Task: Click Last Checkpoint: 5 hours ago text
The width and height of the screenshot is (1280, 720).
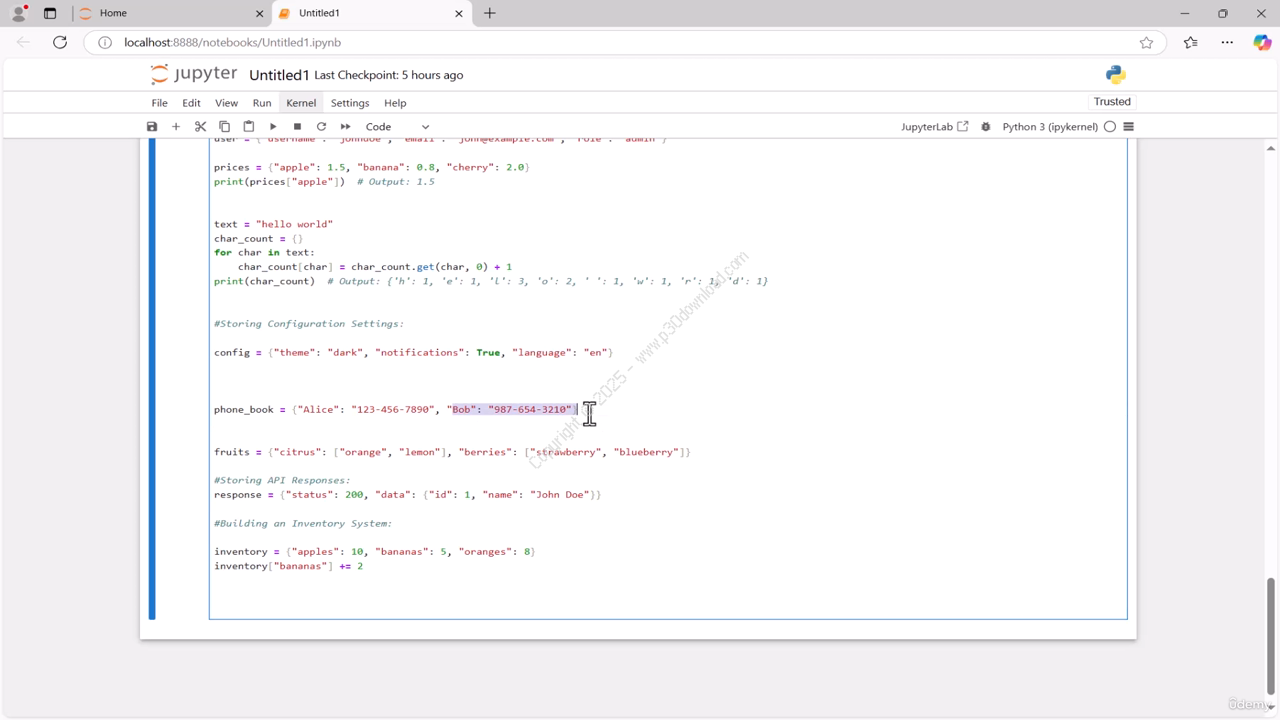Action: 389,75
